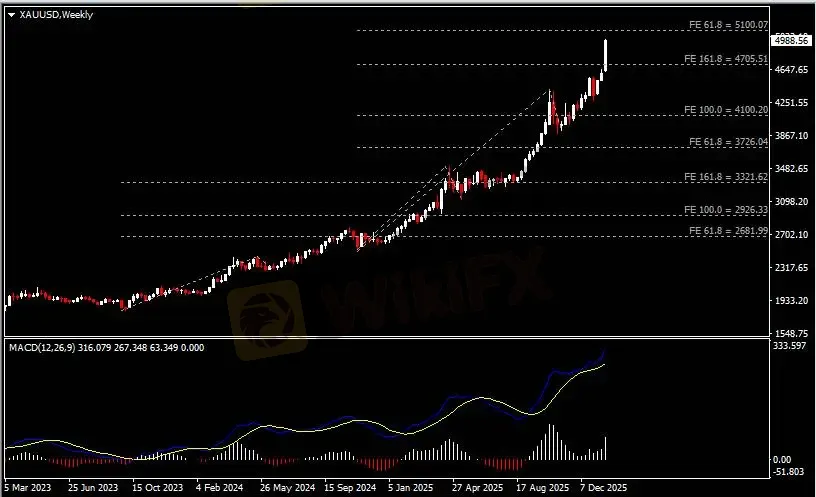The height and width of the screenshot is (497, 816).
Task: Click the 3482.65 price axis value
Action: coord(791,169)
